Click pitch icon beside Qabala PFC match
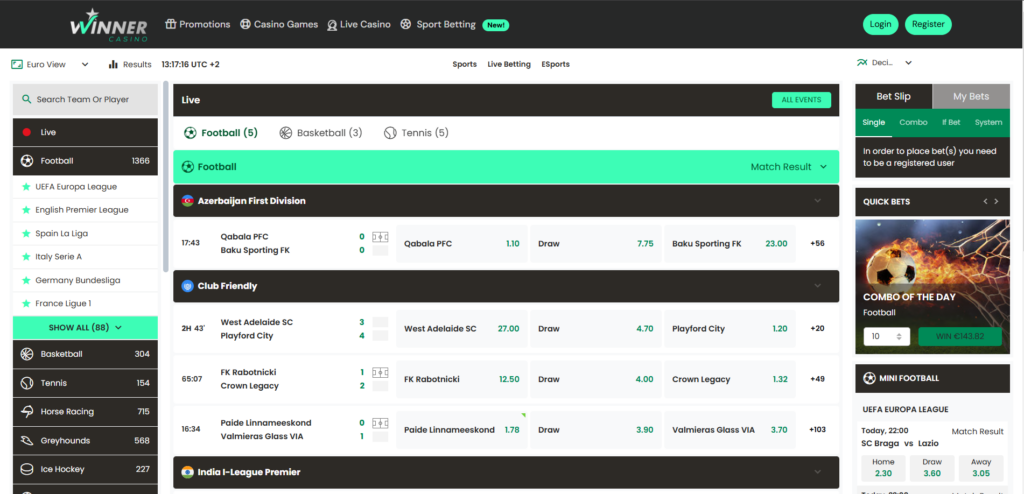This screenshot has height=494, width=1024. click(x=380, y=237)
